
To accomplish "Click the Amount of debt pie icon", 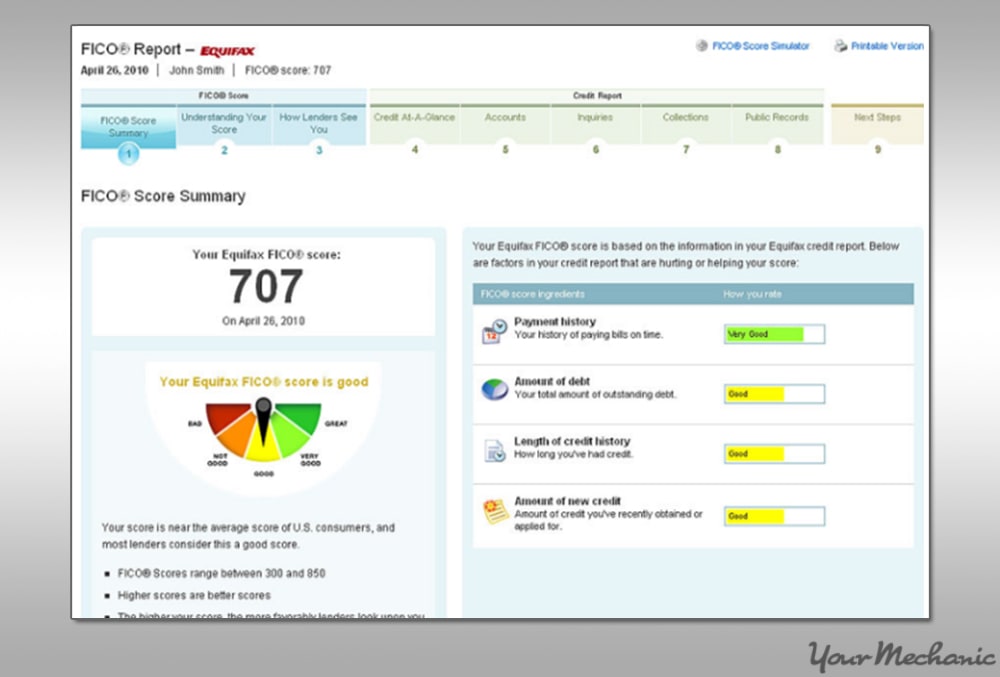I will [x=494, y=389].
